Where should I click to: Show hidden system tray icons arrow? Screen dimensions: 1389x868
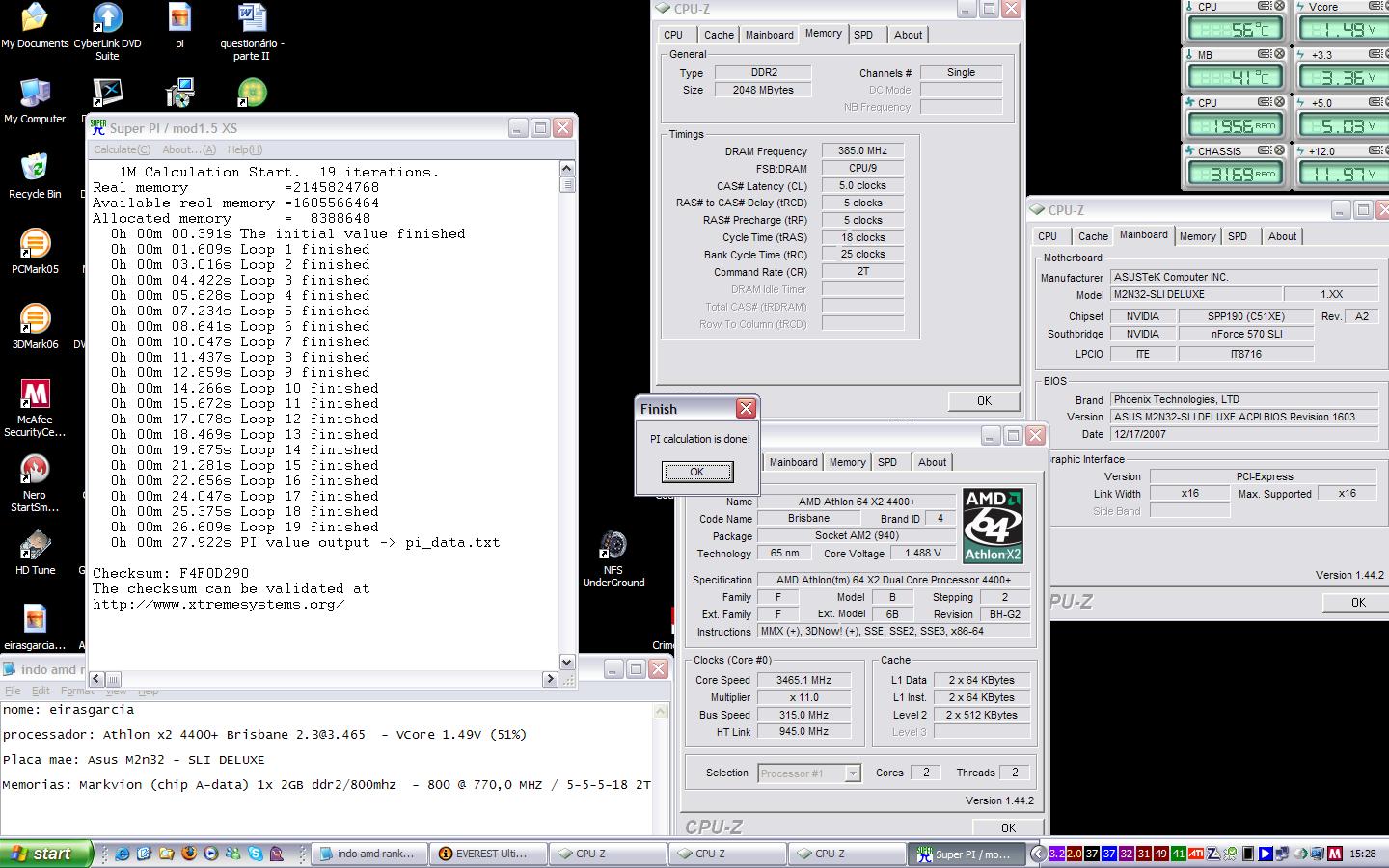pos(1038,854)
